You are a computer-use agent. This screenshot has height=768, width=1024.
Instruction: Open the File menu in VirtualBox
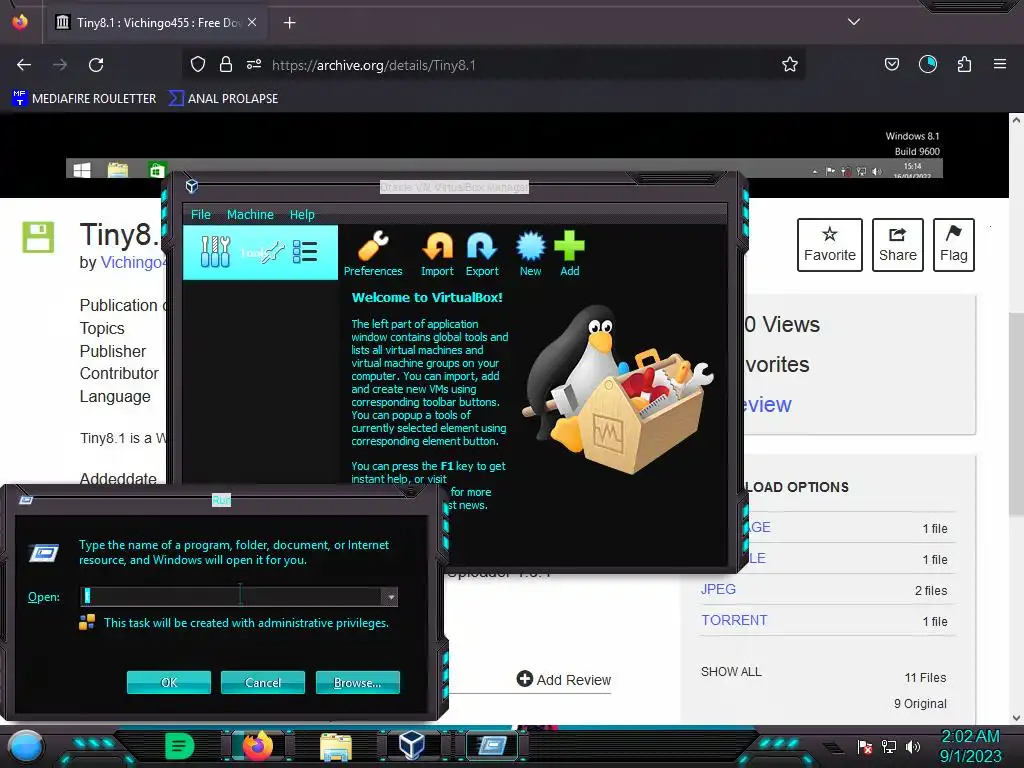pos(200,214)
